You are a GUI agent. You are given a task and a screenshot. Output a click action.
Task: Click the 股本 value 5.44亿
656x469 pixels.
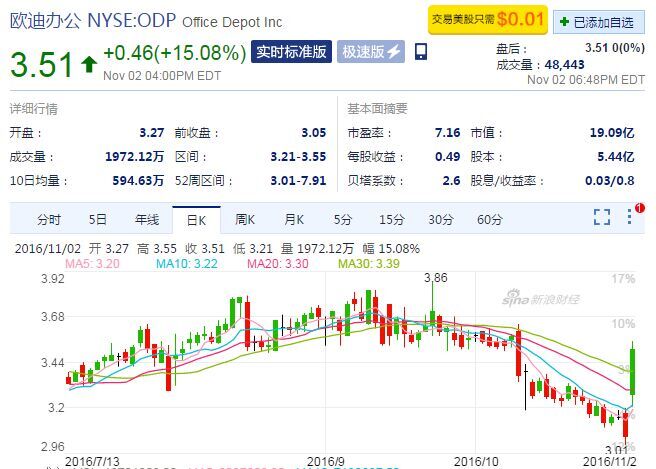click(x=615, y=156)
